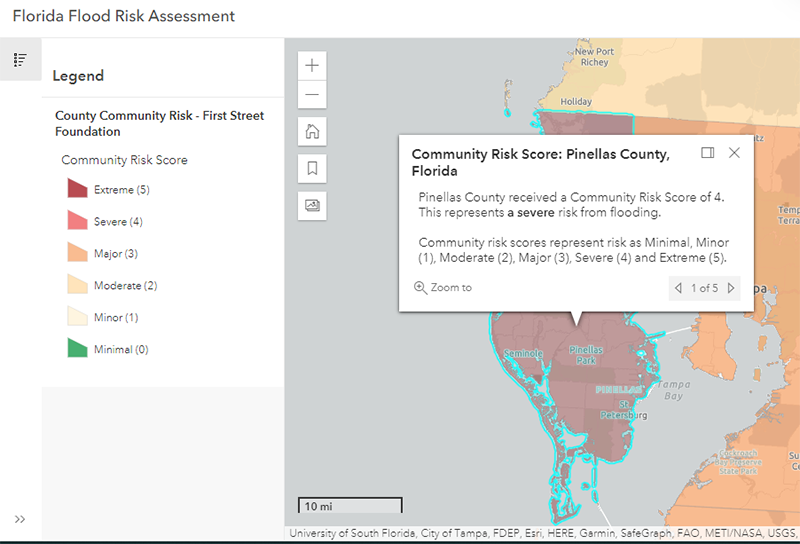Viewport: 800px width, 544px height.
Task: Select the Legend panel heading
Action: (78, 76)
